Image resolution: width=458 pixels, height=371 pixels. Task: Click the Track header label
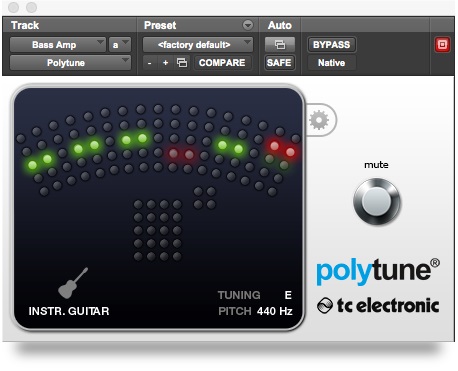click(x=25, y=25)
